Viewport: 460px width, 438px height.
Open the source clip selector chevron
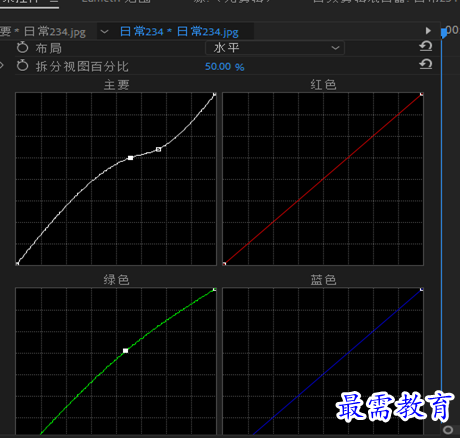click(104, 32)
